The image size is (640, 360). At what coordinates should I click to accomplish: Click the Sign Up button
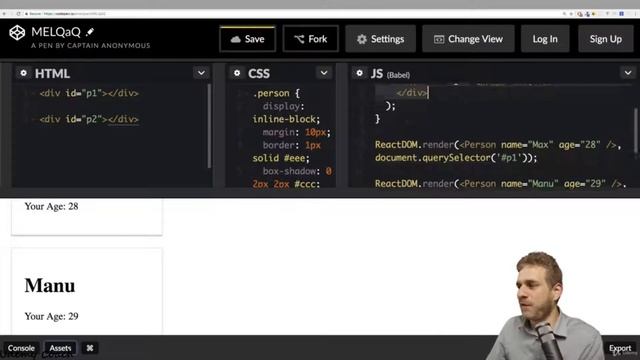pyautogui.click(x=606, y=39)
